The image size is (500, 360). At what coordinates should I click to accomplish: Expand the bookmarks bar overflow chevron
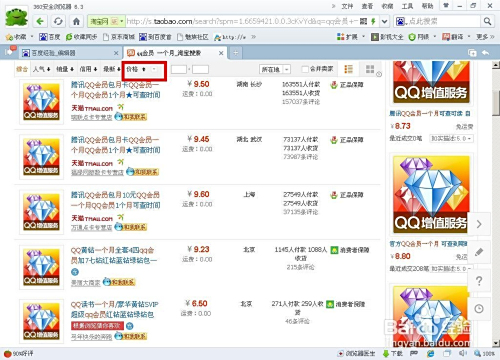click(254, 37)
